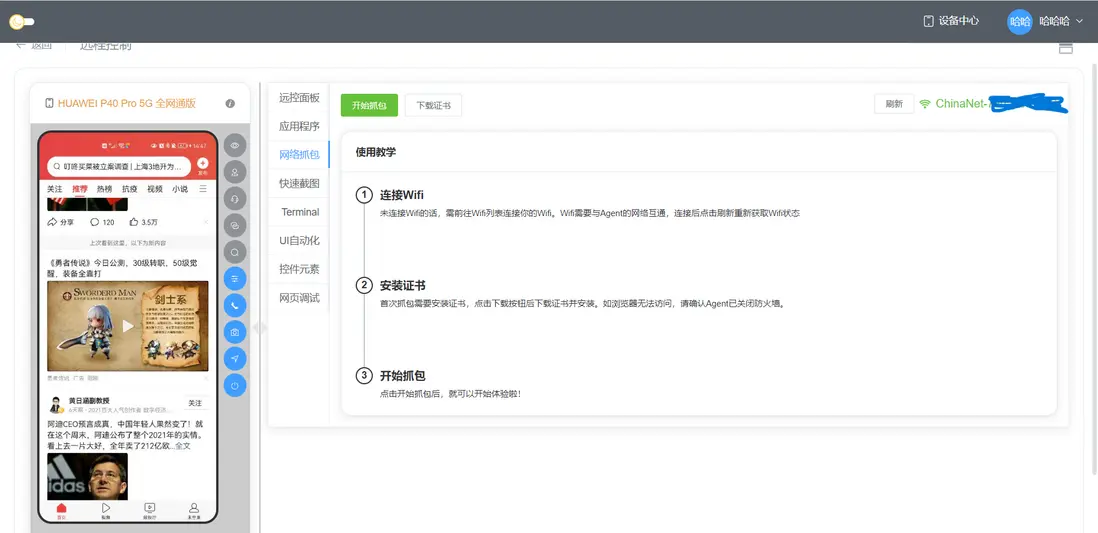The width and height of the screenshot is (1098, 533).
Task: Tap the share icon in phone feed
Action: 51,222
